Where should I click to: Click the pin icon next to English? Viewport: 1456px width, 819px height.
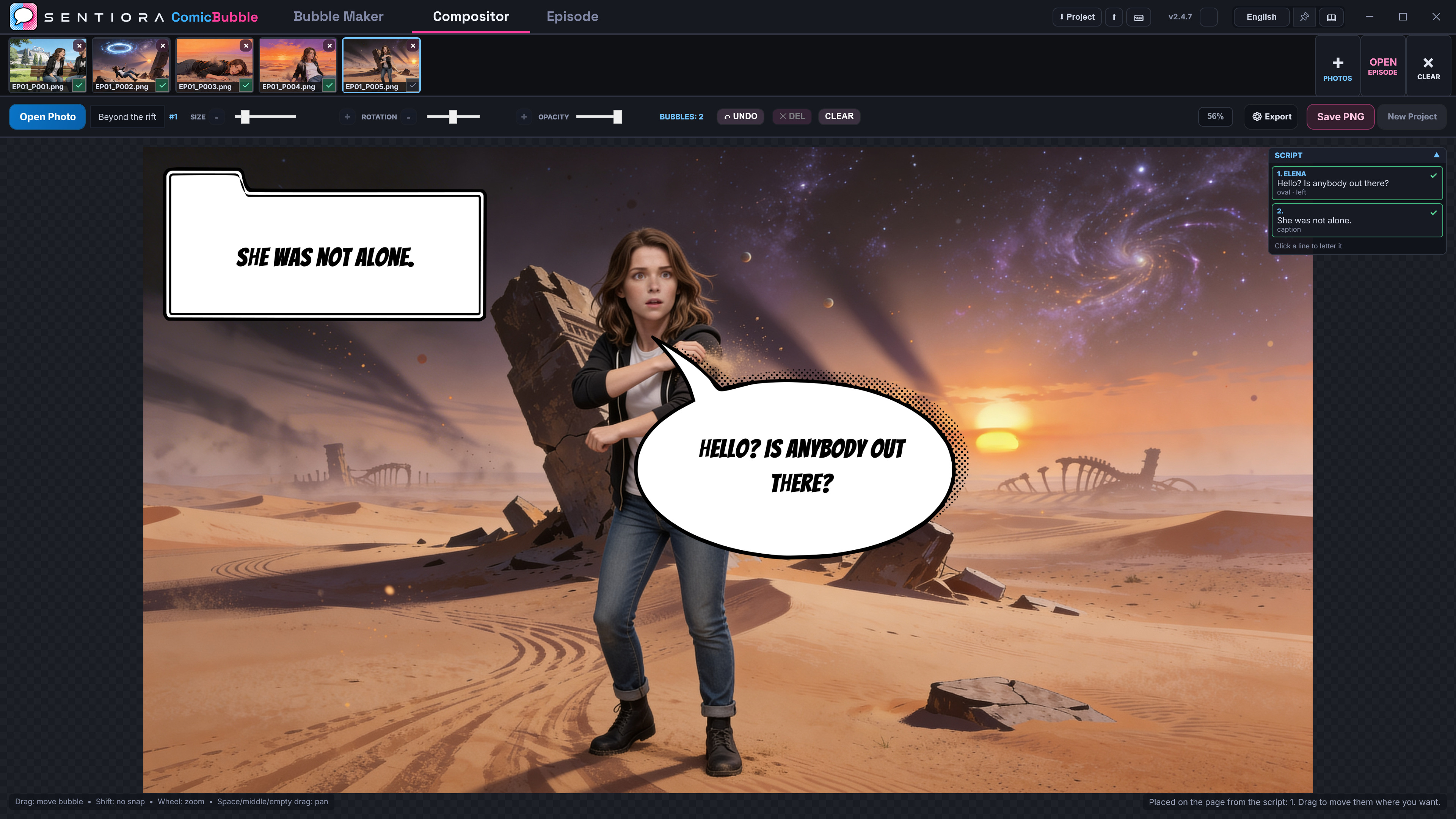1304,17
